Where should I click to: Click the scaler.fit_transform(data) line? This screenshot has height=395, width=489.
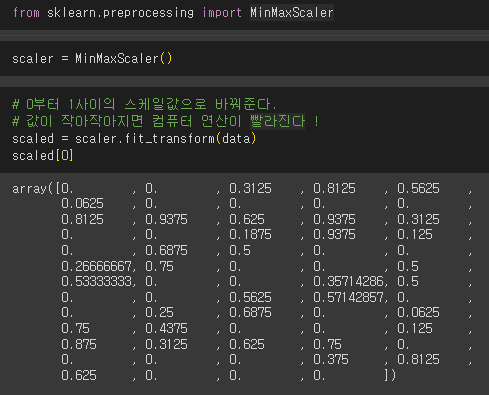(x=134, y=138)
